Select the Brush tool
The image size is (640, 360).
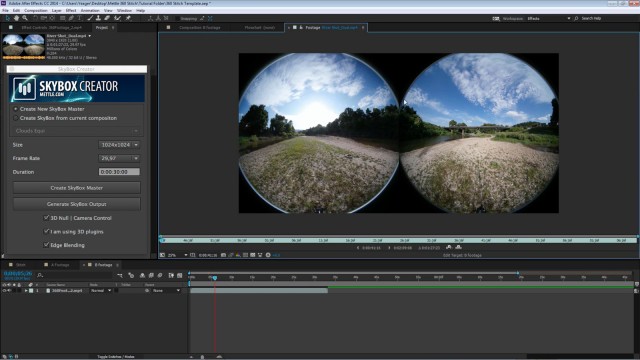click(90, 18)
